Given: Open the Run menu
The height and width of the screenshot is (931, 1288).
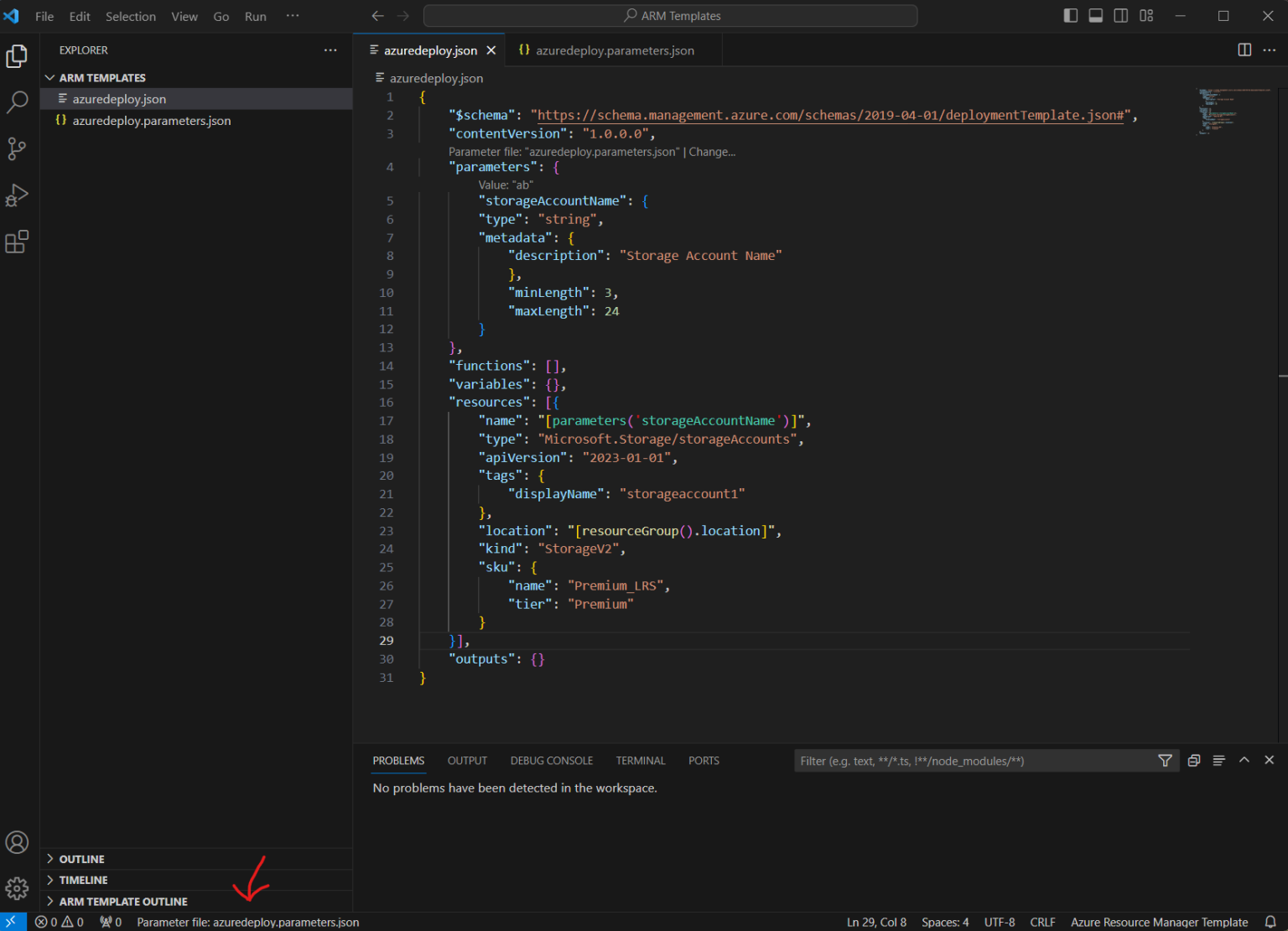Looking at the screenshot, I should tap(255, 16).
